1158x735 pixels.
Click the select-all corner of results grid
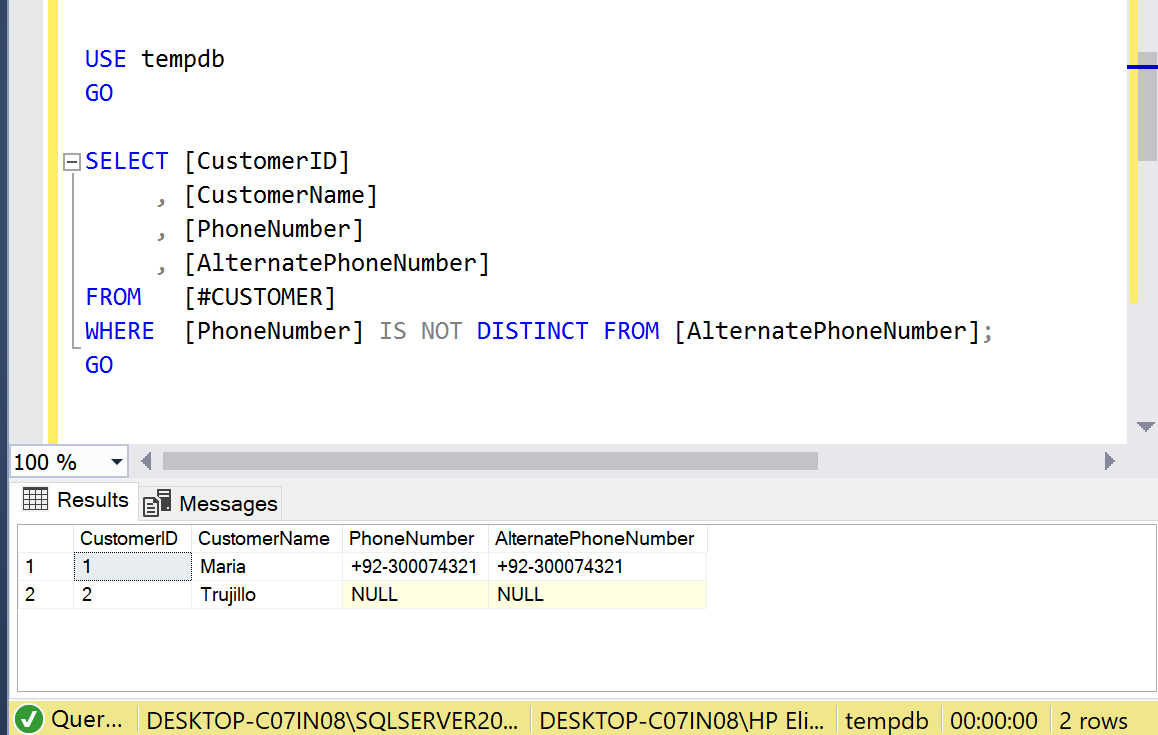click(x=44, y=539)
